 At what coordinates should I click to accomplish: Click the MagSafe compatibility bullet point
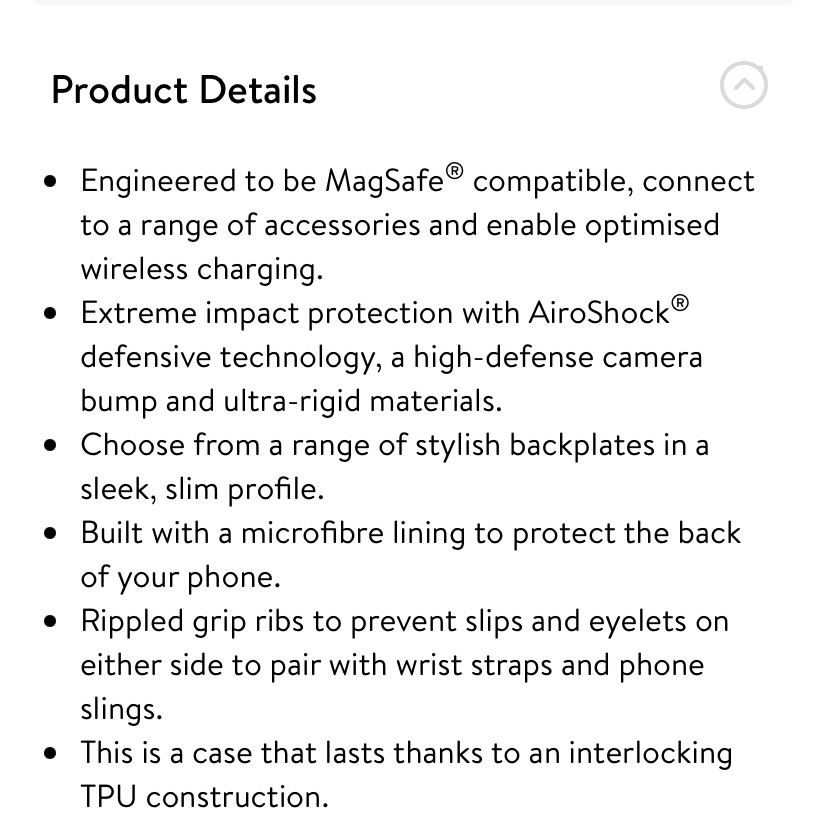pyautogui.click(x=418, y=224)
